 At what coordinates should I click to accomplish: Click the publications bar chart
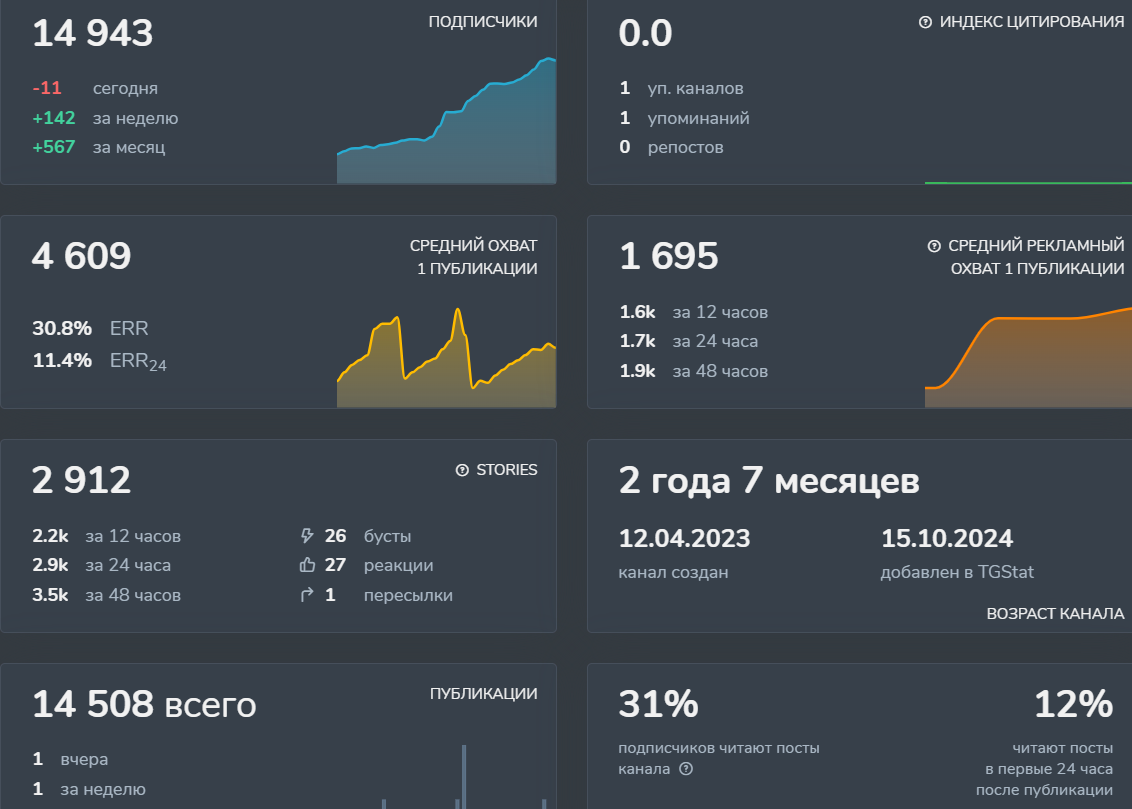pyautogui.click(x=463, y=778)
